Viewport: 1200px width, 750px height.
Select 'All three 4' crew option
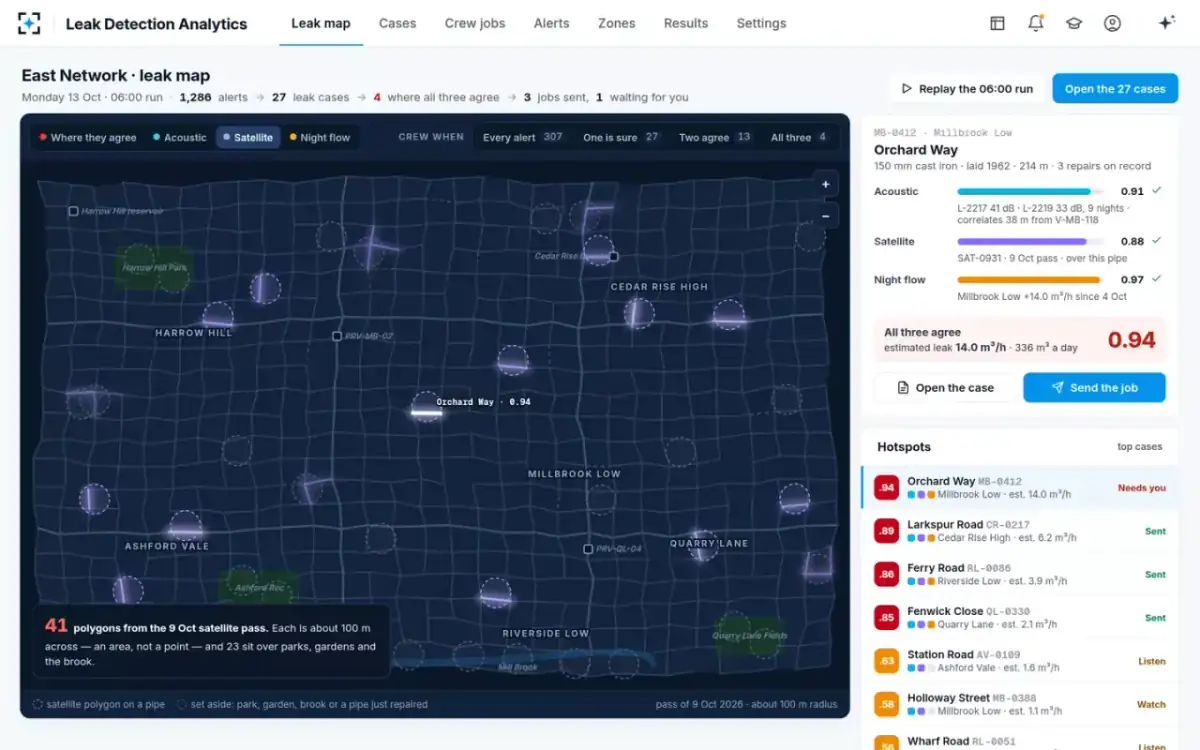(x=798, y=137)
